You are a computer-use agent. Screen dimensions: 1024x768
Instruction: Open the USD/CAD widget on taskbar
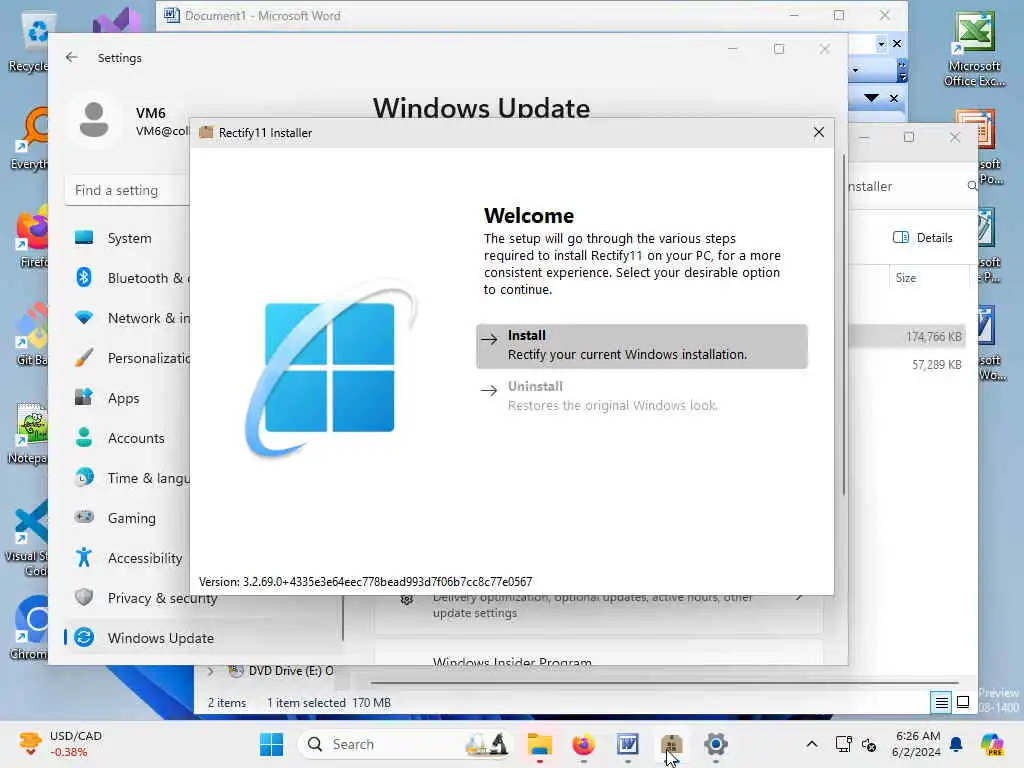[x=60, y=744]
